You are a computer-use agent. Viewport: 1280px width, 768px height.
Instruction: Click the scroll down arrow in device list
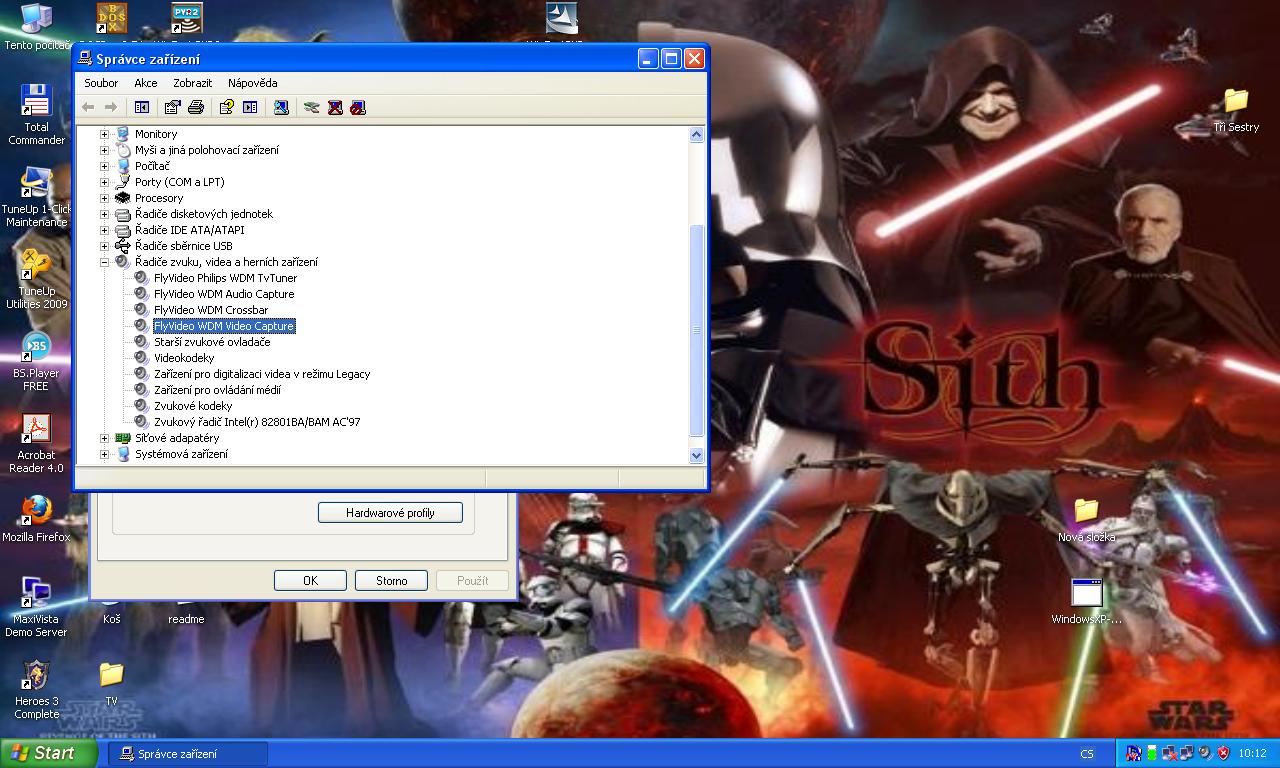697,455
